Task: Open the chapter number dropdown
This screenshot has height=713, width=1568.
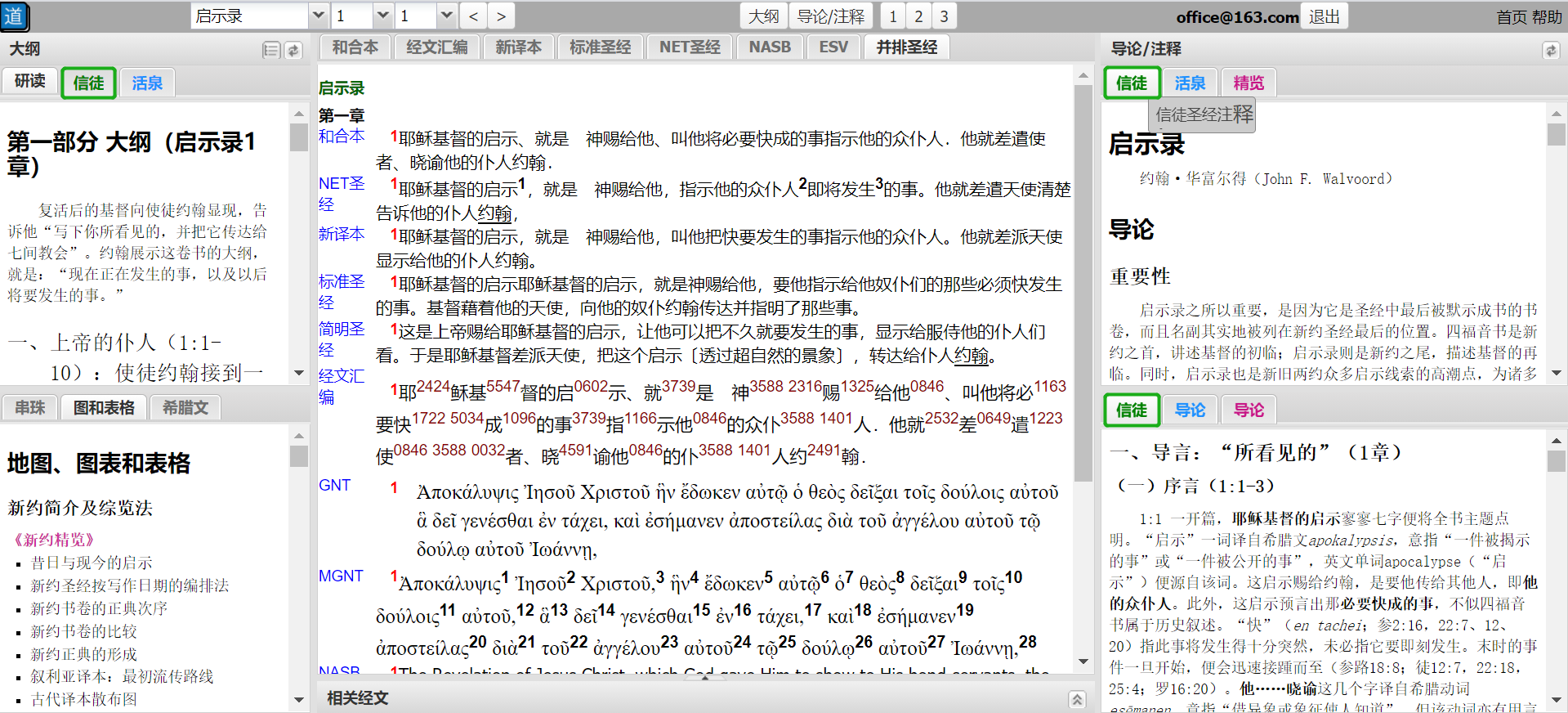Action: 382,16
